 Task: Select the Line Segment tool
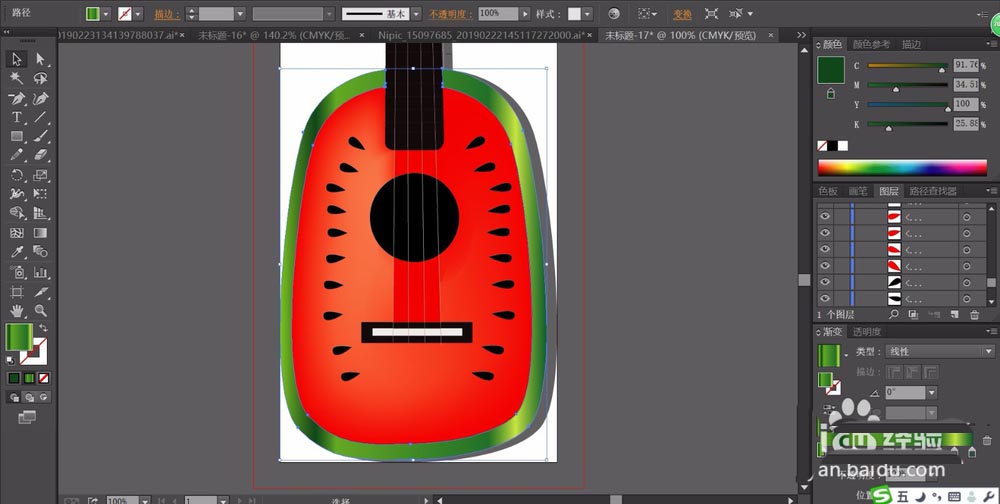click(x=41, y=117)
